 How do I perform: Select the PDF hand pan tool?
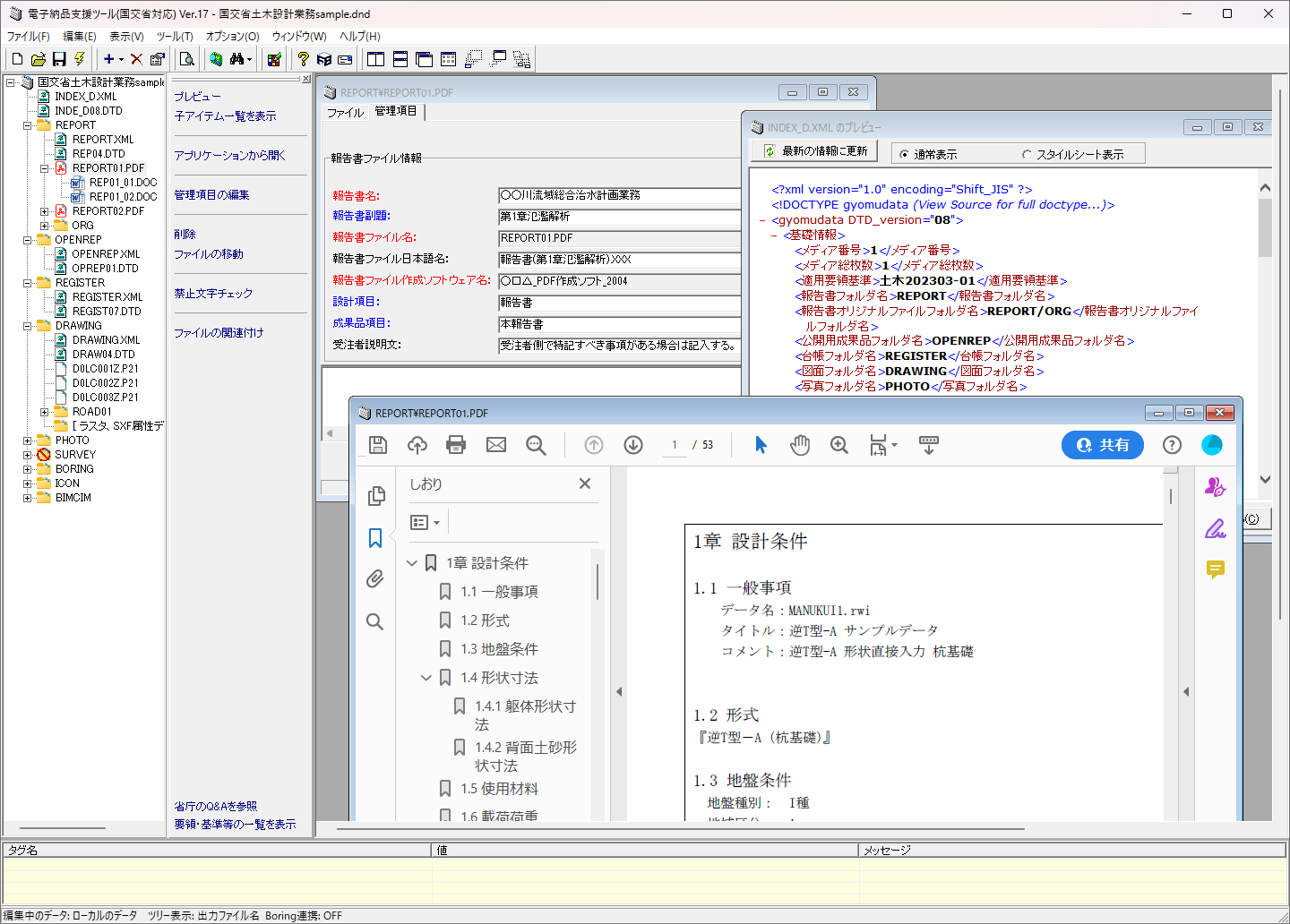pos(800,445)
